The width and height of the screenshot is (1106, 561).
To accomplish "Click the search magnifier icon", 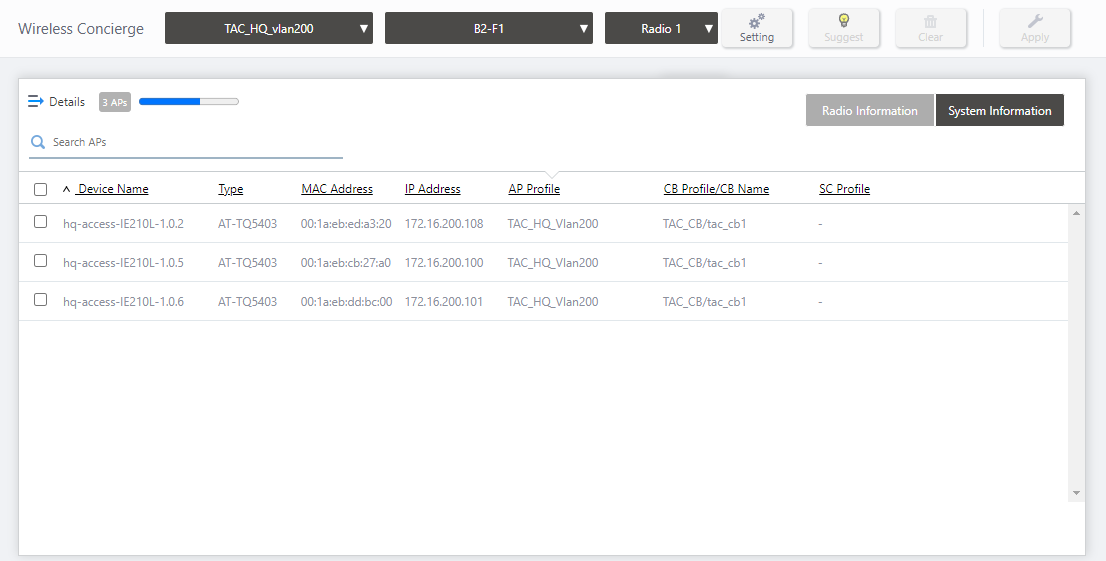I will tap(38, 142).
